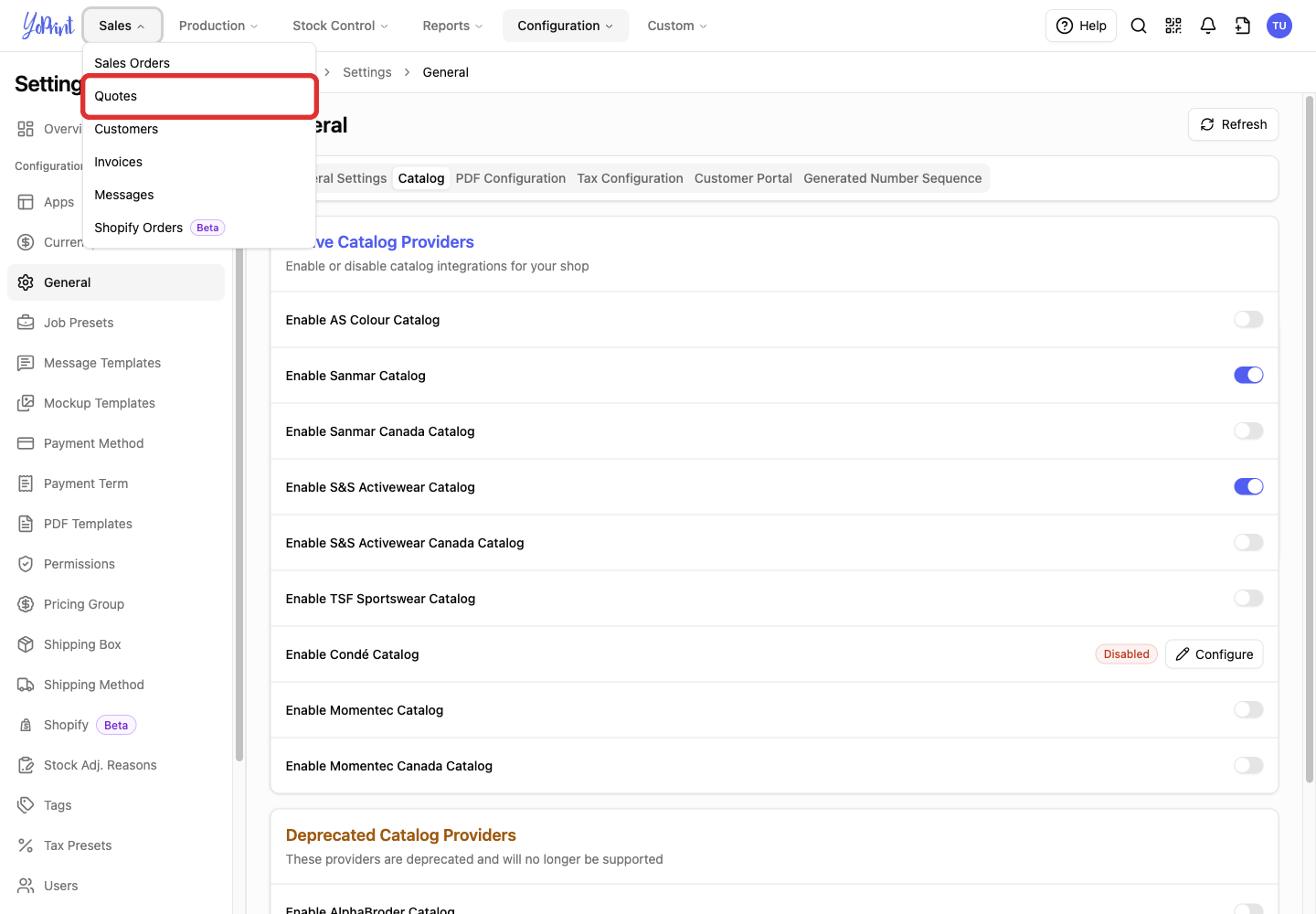Click the Payment Method card icon
Screen dimensions: 1316x914
coord(26,443)
